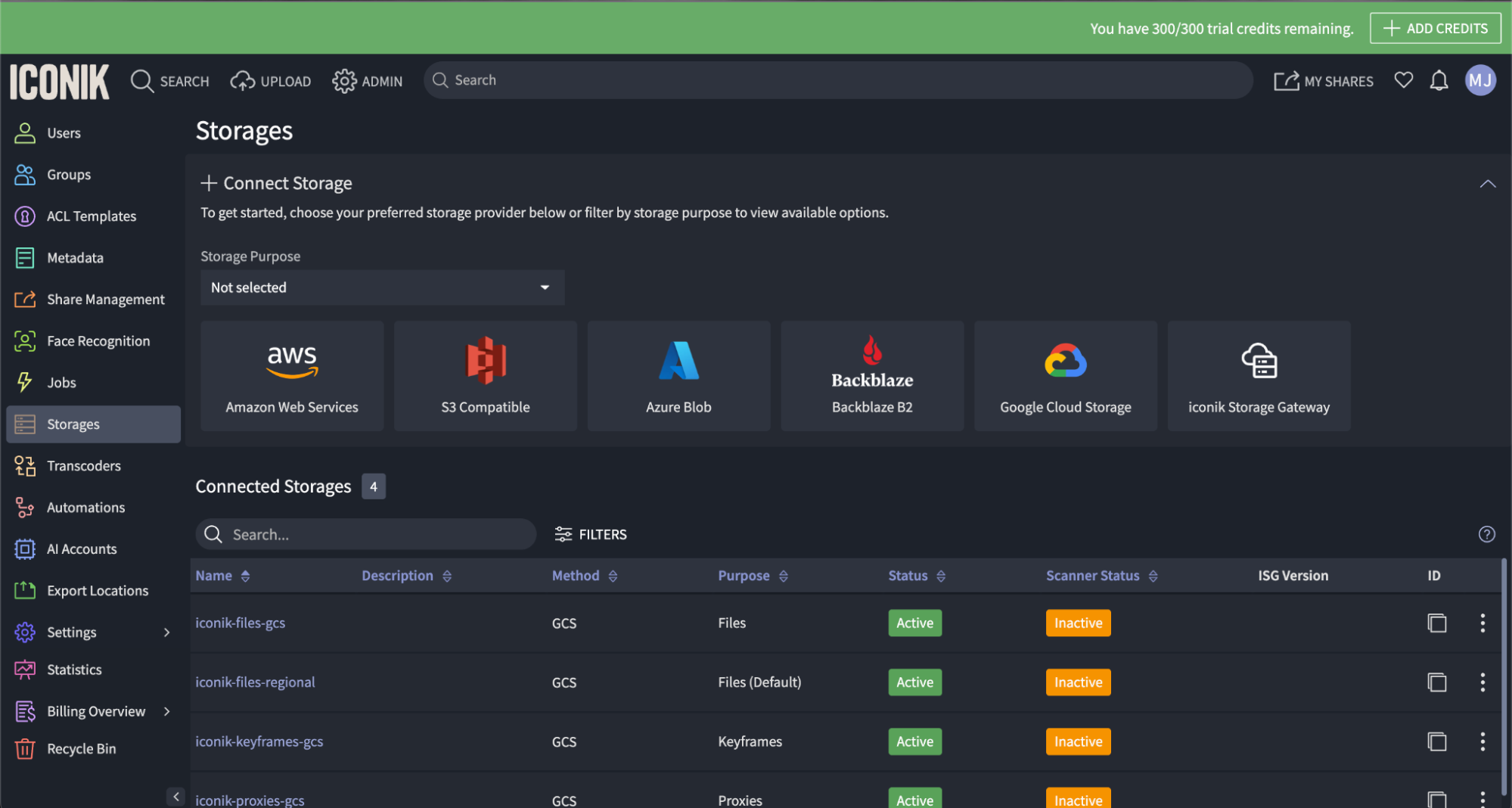Open the notifications bell
This screenshot has width=1512, height=808.
tap(1439, 80)
